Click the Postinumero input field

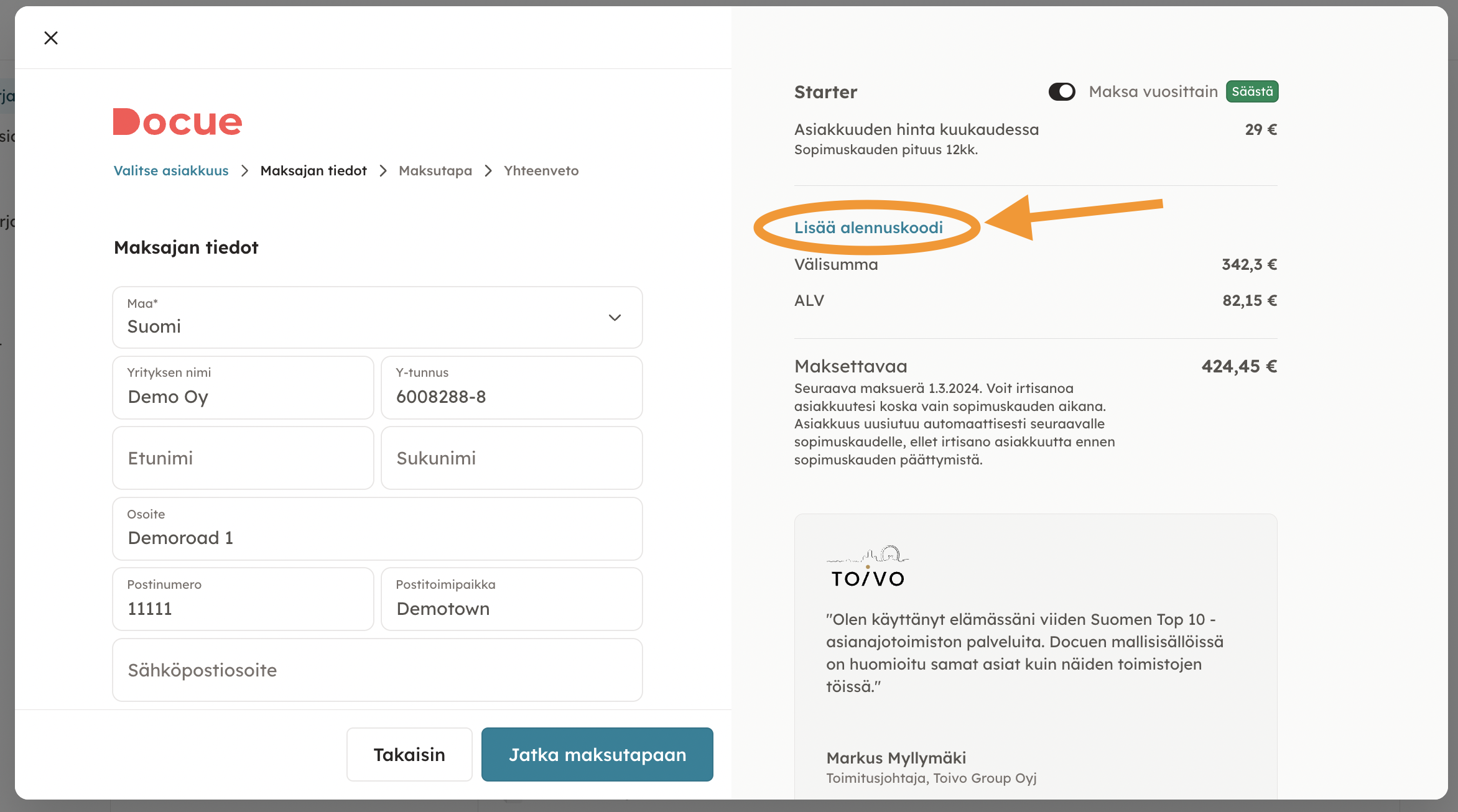pos(243,599)
